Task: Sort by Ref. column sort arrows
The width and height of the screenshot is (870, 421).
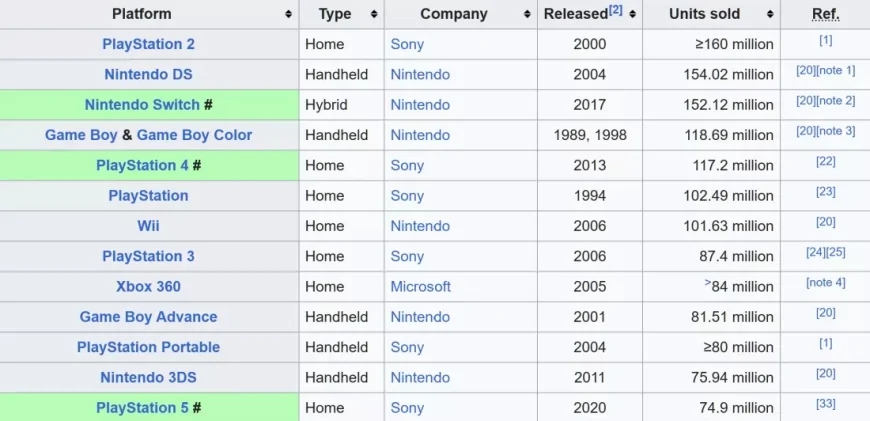Action: click(858, 14)
